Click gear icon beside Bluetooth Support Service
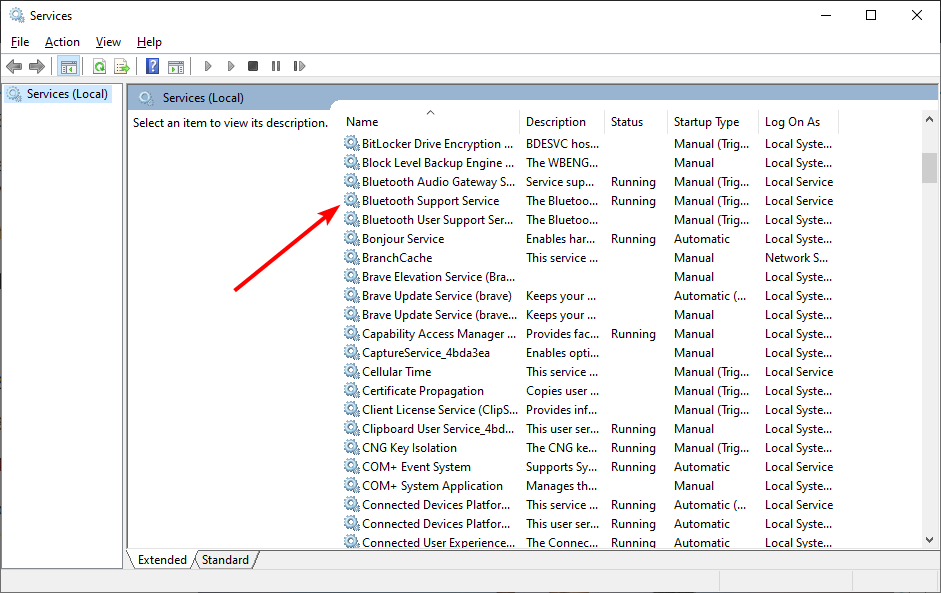 352,200
